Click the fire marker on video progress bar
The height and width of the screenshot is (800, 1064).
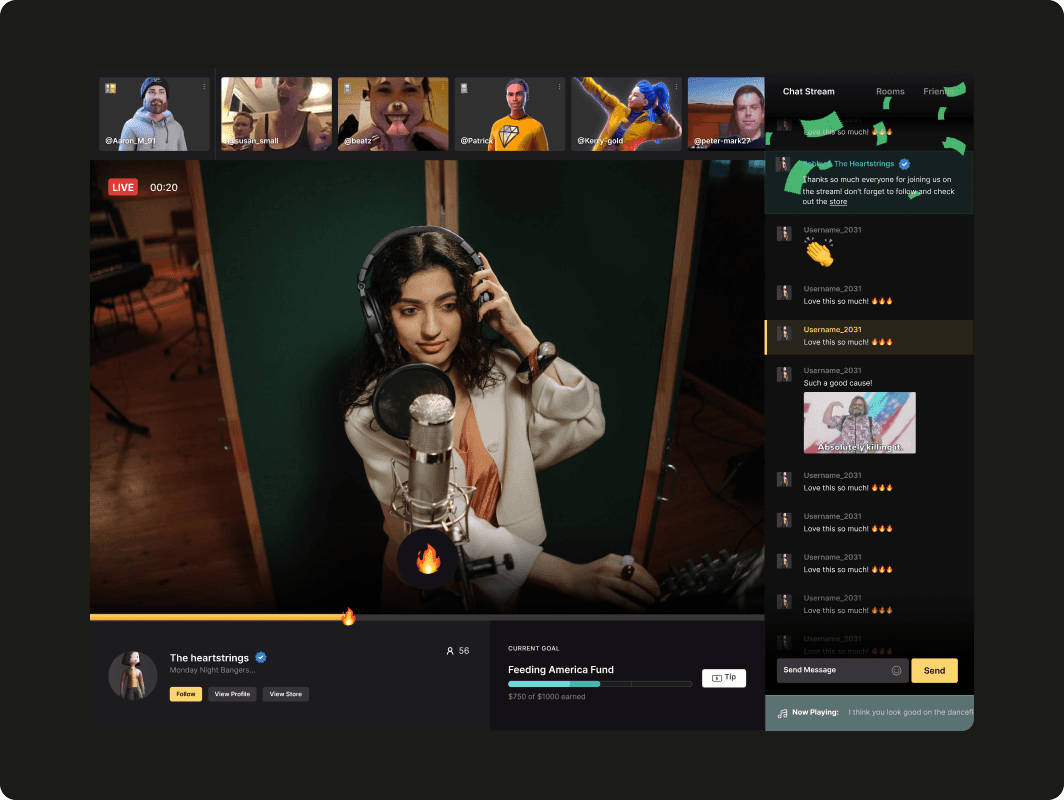tap(348, 616)
